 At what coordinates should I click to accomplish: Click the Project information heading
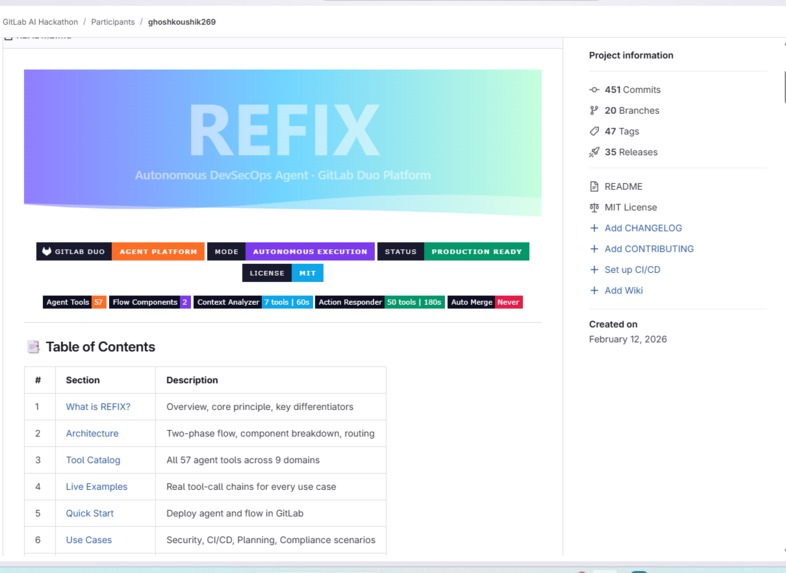[x=631, y=55]
